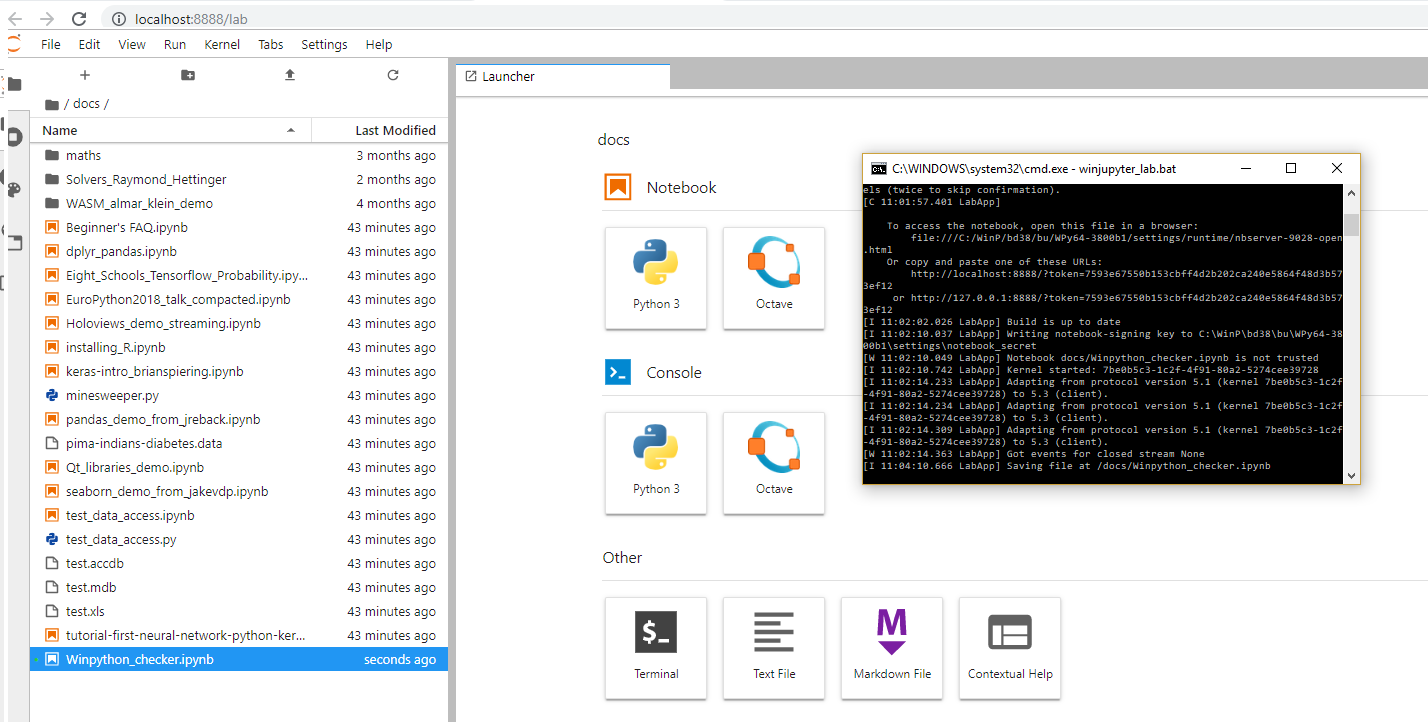
Task: Launch an Octave notebook
Action: tap(773, 278)
